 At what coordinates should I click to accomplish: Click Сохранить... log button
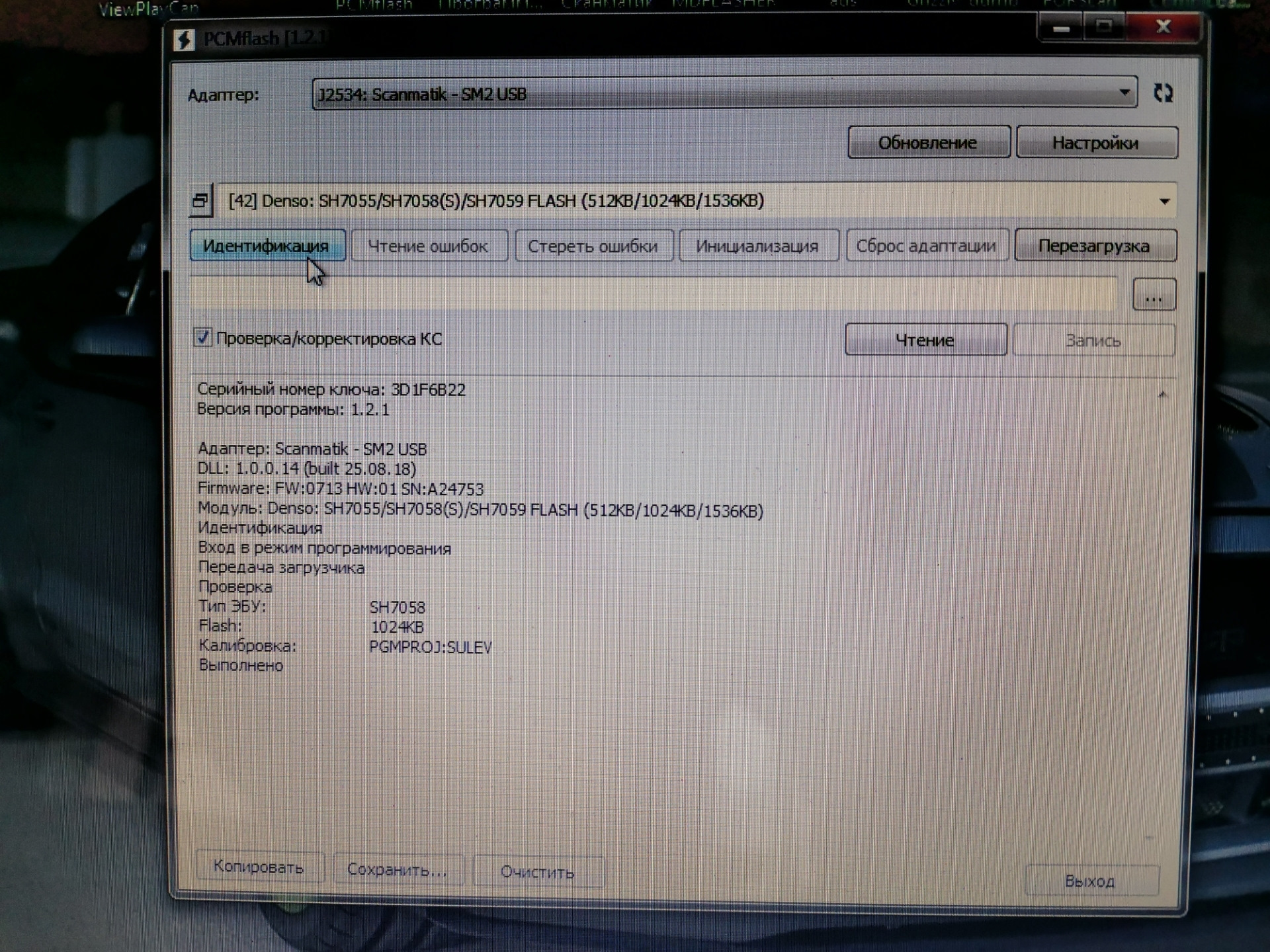(398, 869)
